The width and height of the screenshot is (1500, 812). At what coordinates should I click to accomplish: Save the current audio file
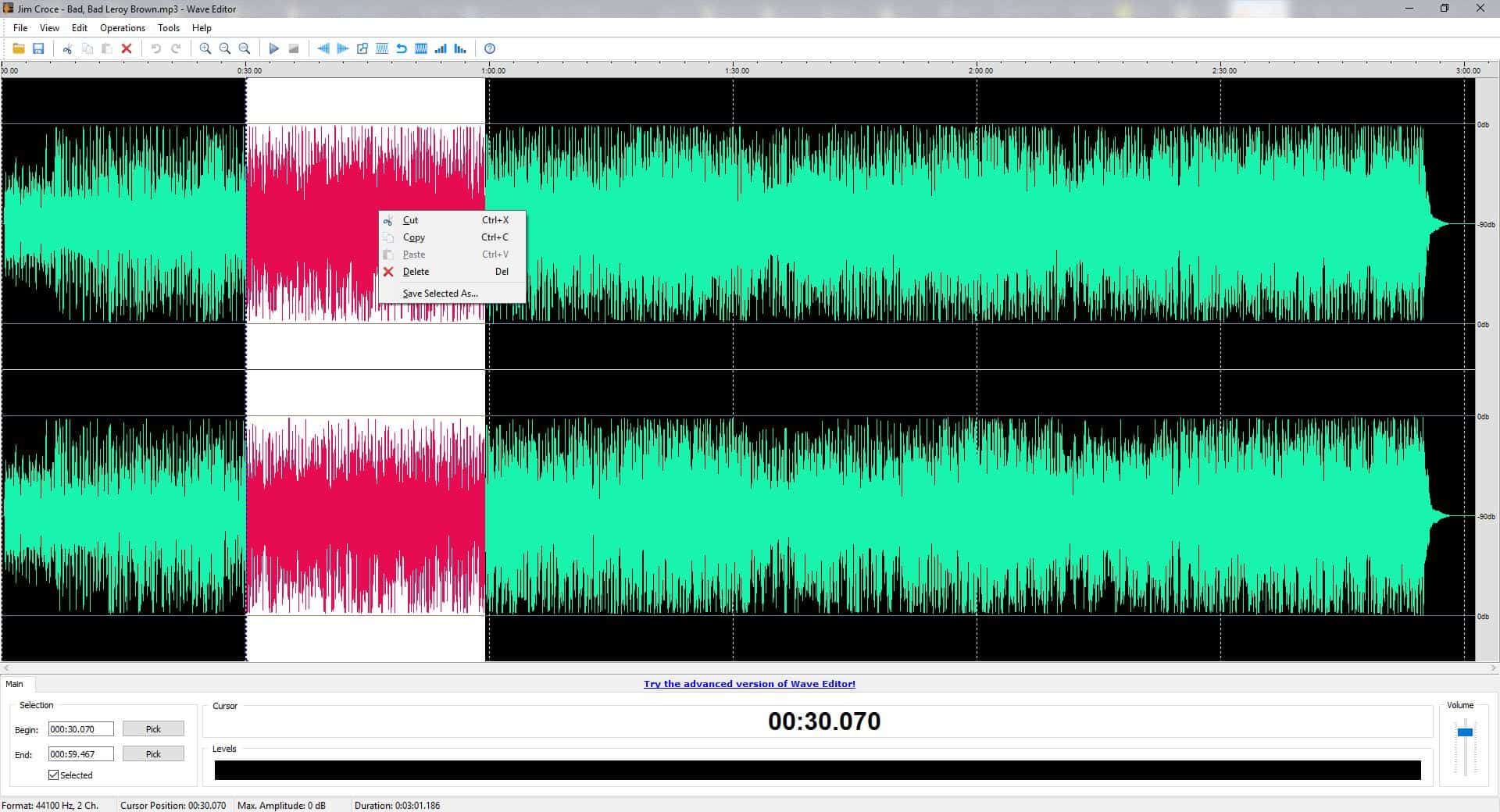point(39,48)
